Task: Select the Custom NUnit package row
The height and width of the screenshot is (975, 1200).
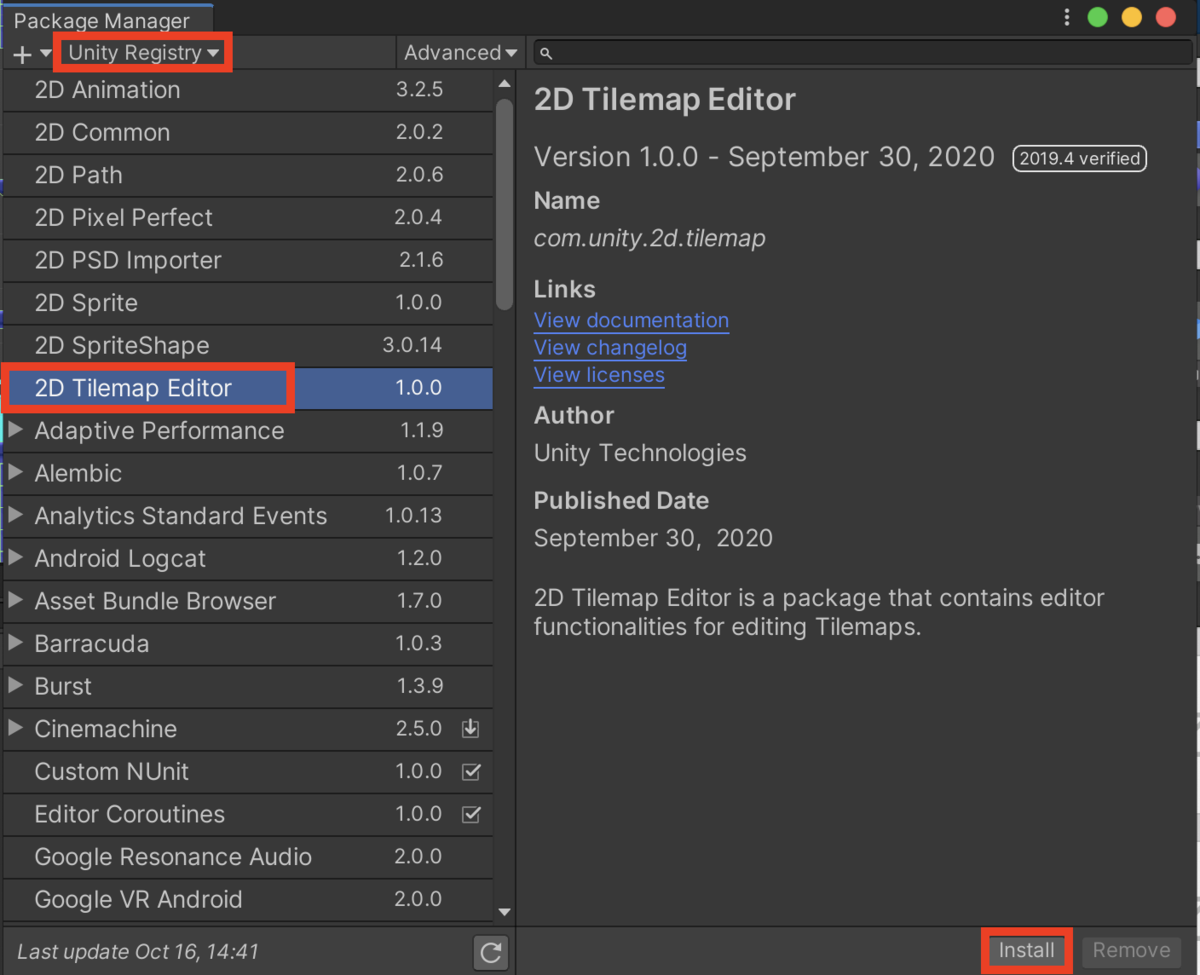Action: 248,772
